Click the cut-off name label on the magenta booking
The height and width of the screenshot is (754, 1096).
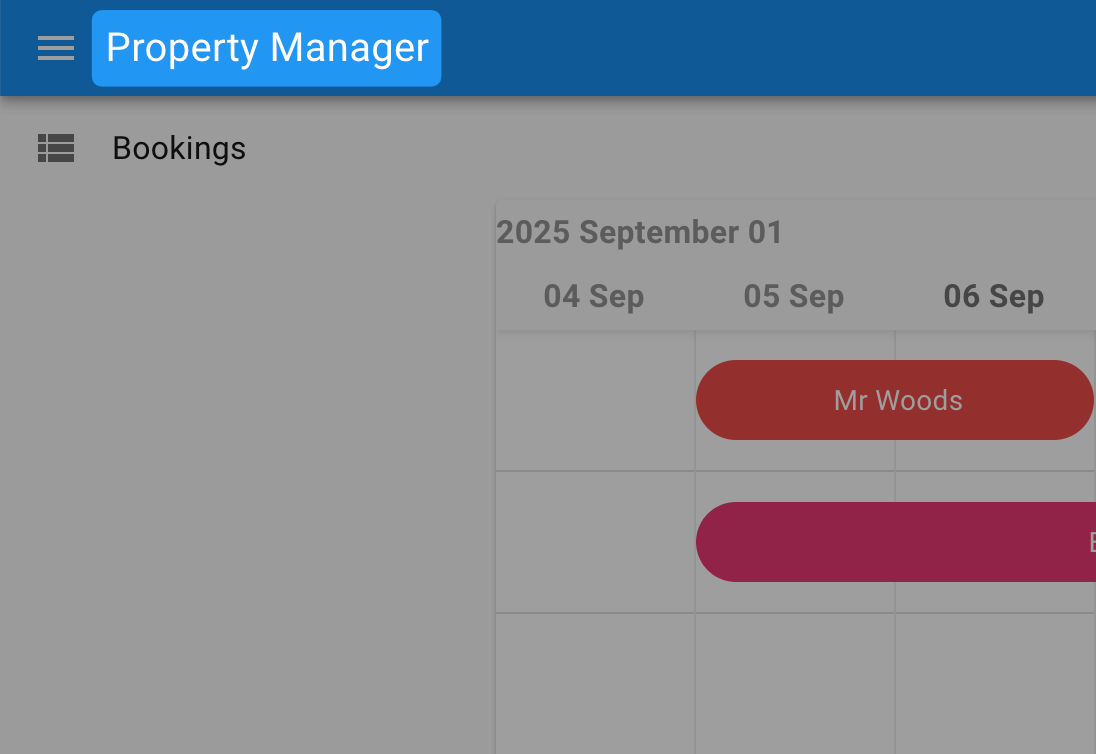tap(1091, 542)
